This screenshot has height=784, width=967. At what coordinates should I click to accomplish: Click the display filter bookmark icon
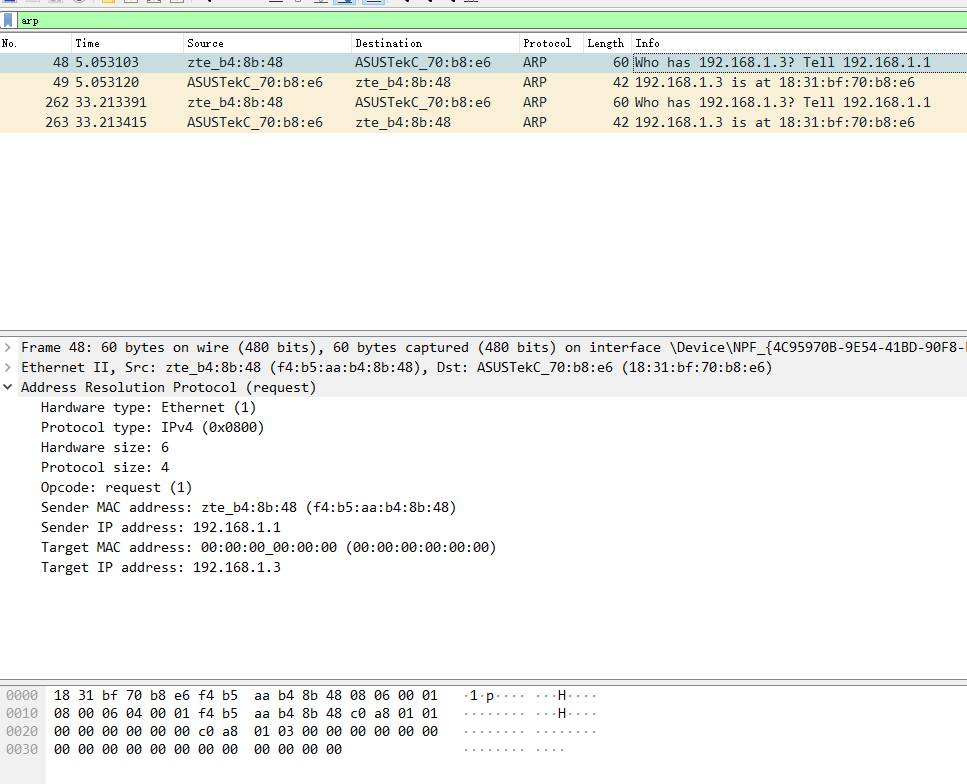pos(8,20)
